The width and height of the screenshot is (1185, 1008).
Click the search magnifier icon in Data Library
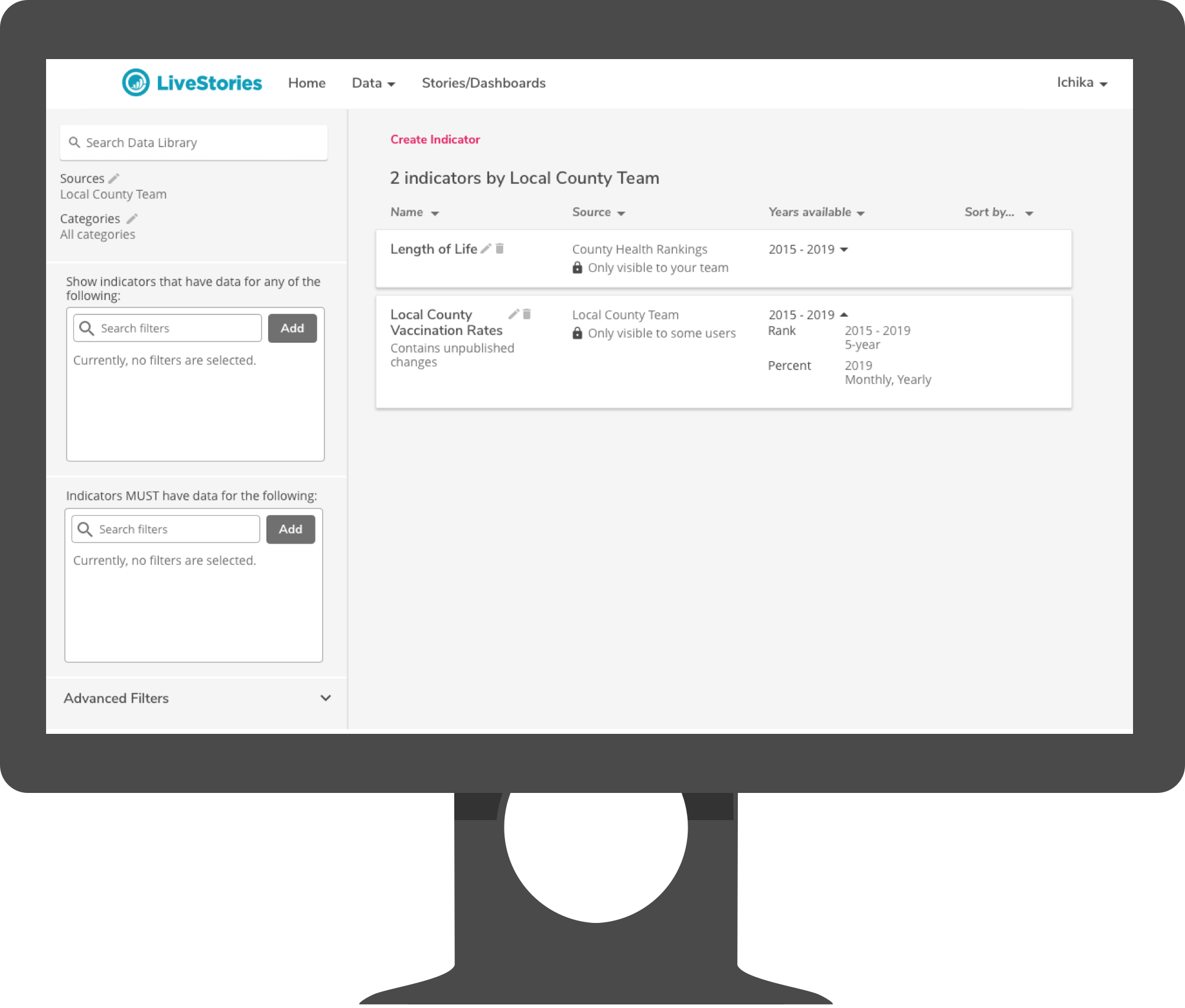click(x=75, y=142)
